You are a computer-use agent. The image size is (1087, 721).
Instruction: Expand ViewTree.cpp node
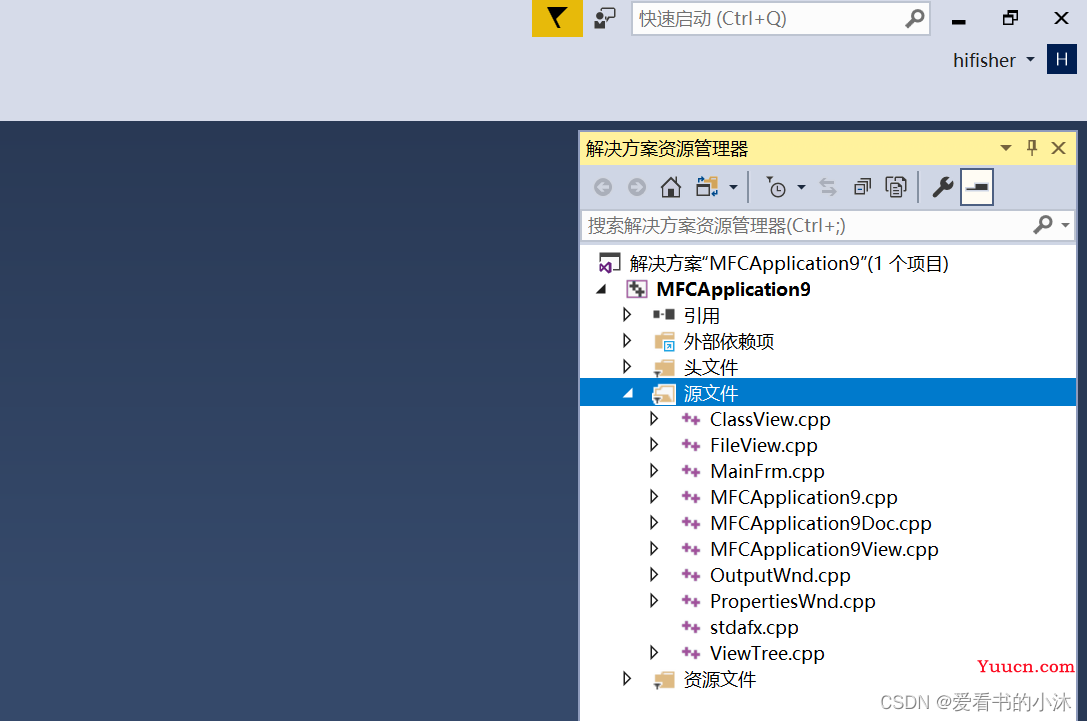point(654,653)
